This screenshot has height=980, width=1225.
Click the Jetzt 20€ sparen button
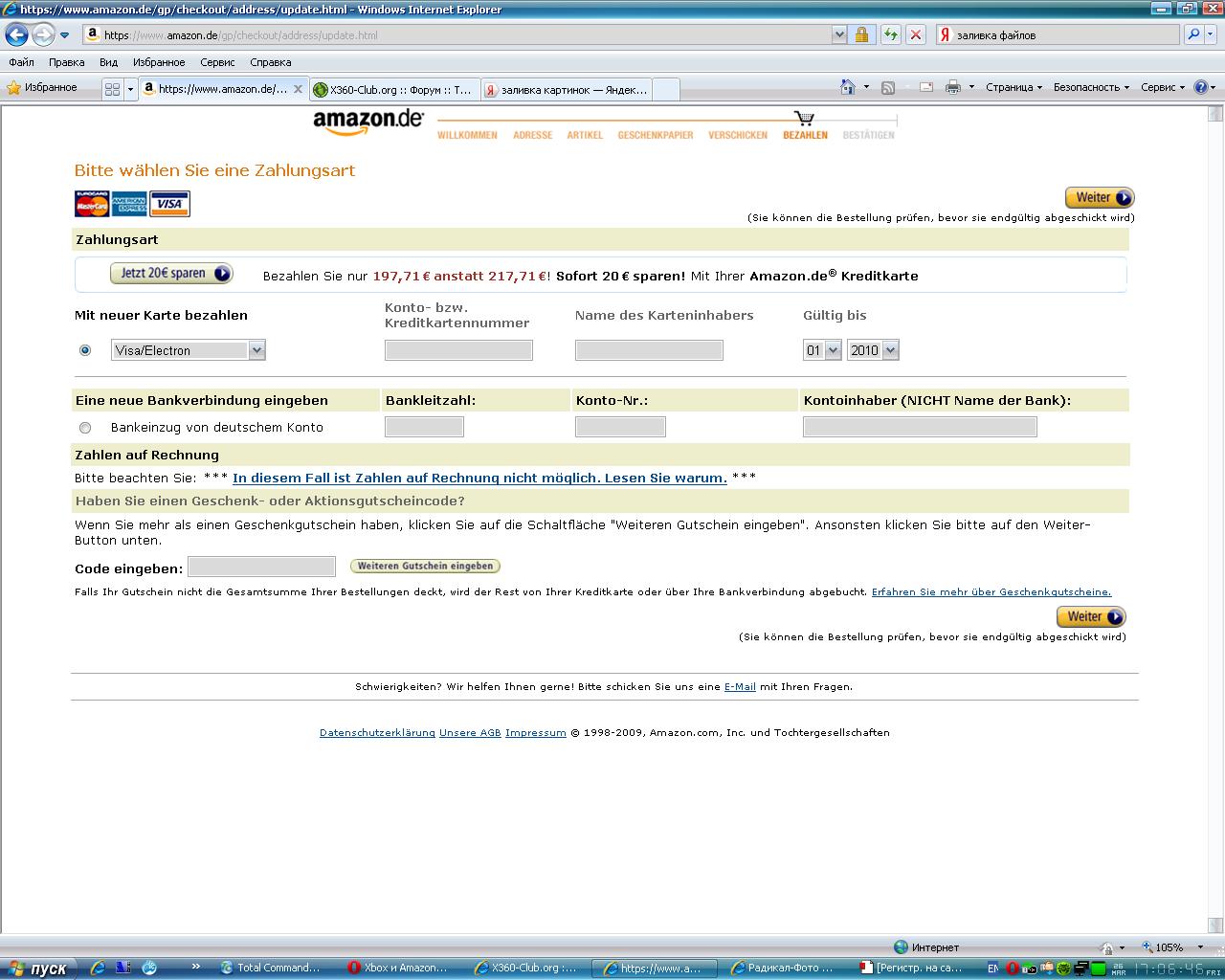click(x=171, y=274)
